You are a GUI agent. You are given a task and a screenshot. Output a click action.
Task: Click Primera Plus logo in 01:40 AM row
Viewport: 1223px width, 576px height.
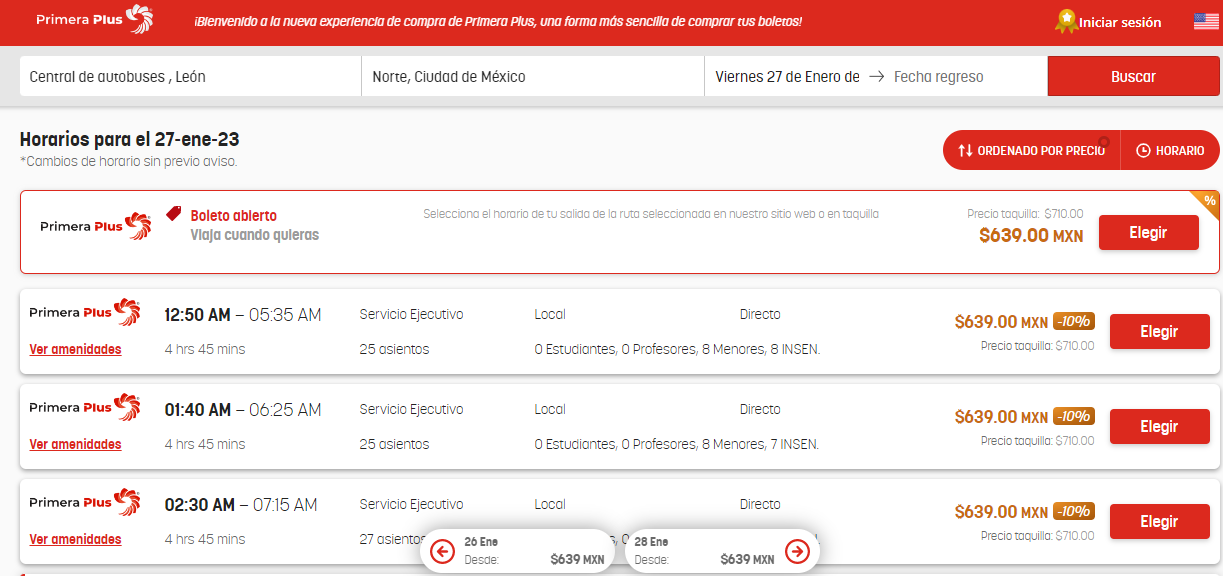pos(84,407)
